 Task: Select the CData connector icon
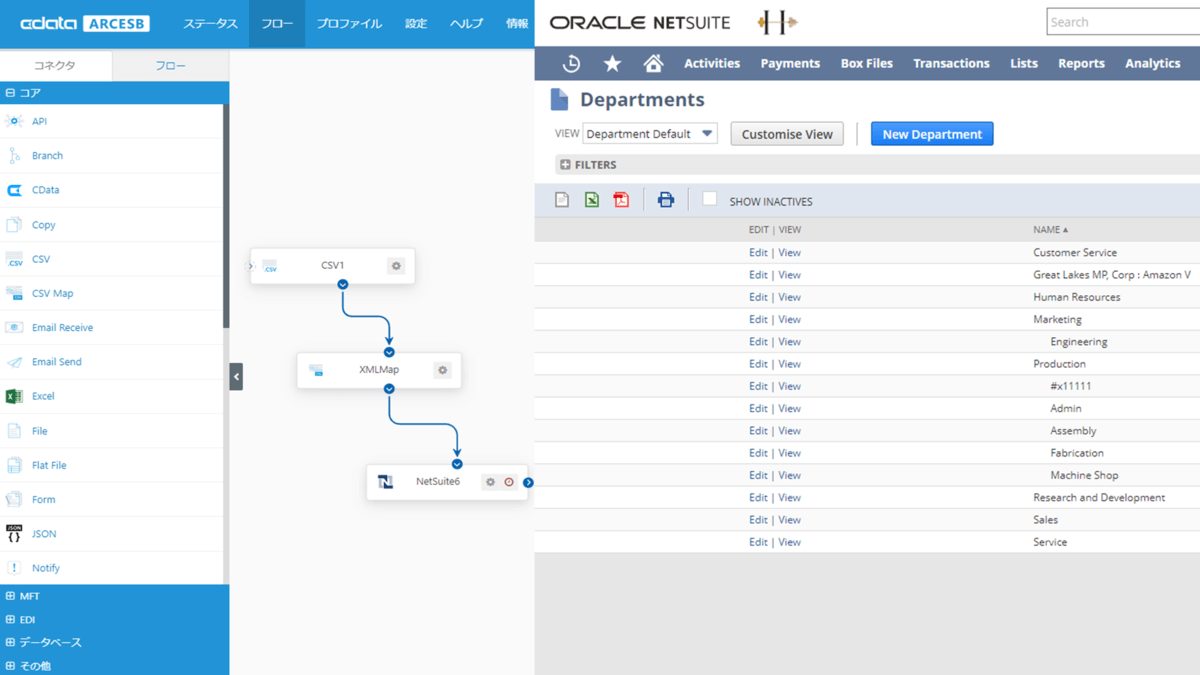tap(14, 190)
